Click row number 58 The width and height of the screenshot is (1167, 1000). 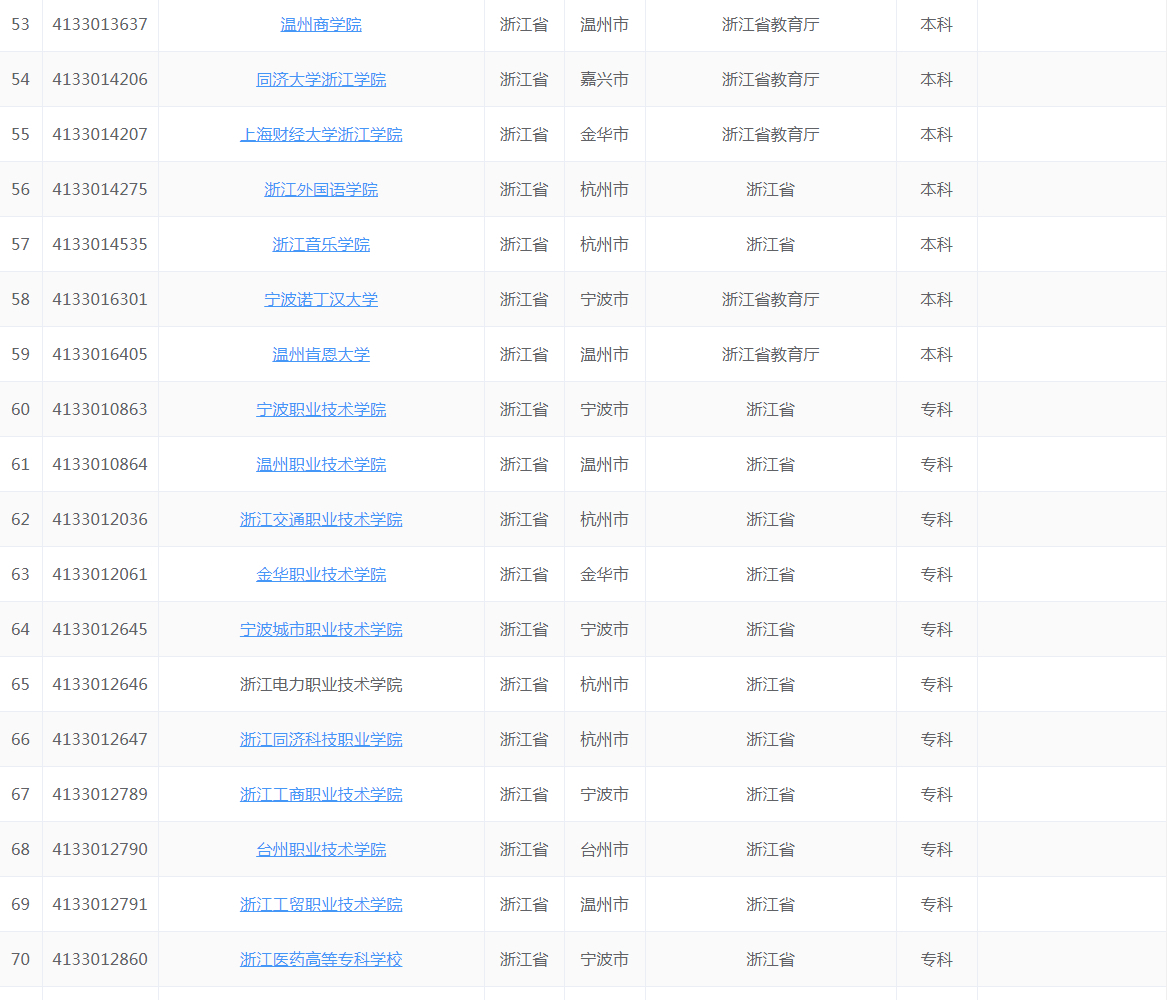(x=21, y=300)
